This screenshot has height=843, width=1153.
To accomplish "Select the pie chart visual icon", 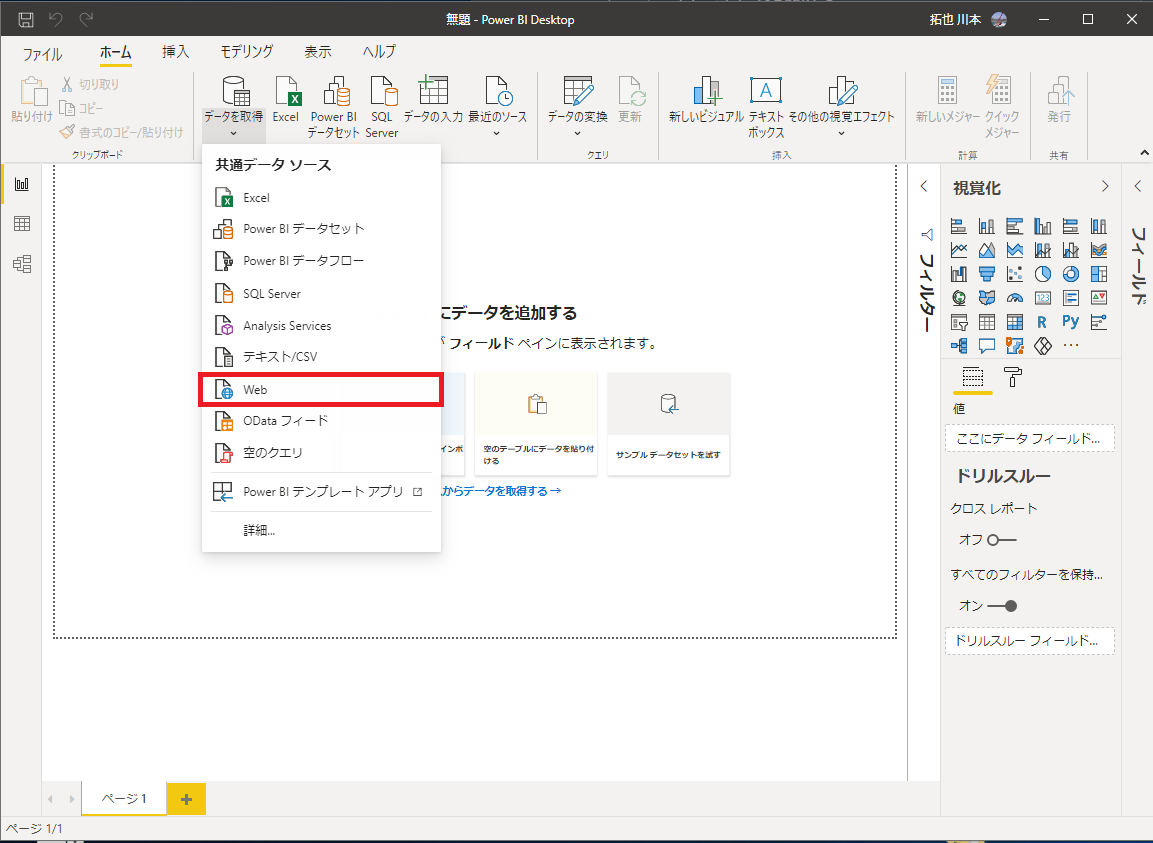I will coord(1042,273).
